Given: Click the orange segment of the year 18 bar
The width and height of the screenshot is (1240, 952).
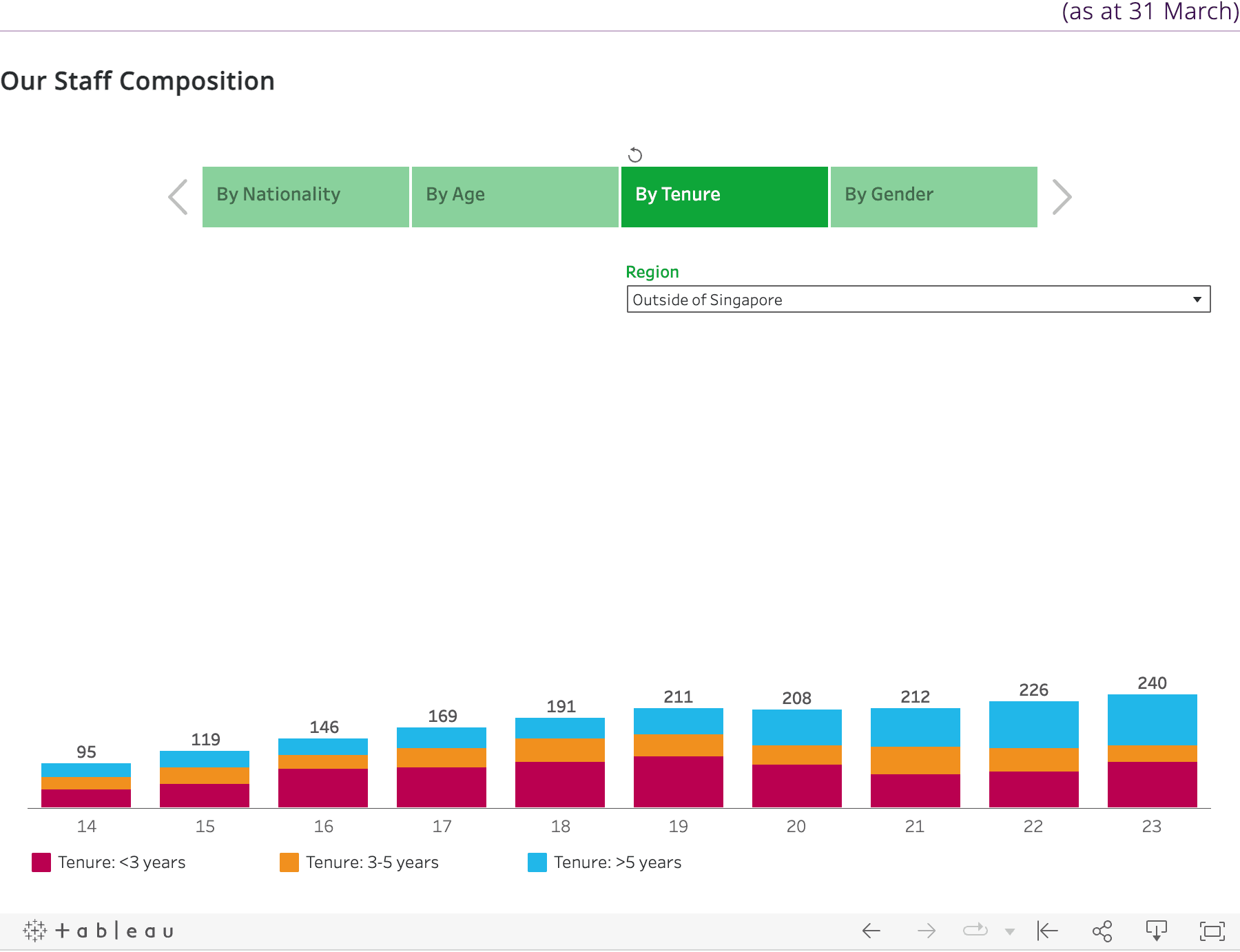Looking at the screenshot, I should point(560,750).
